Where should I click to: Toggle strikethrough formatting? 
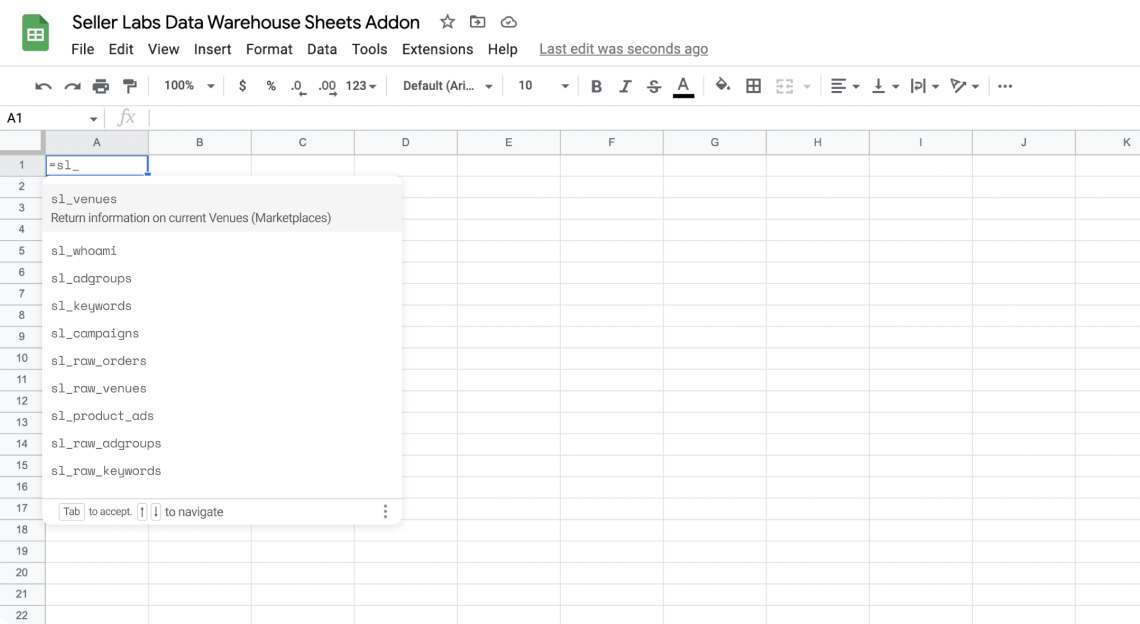pyautogui.click(x=654, y=86)
